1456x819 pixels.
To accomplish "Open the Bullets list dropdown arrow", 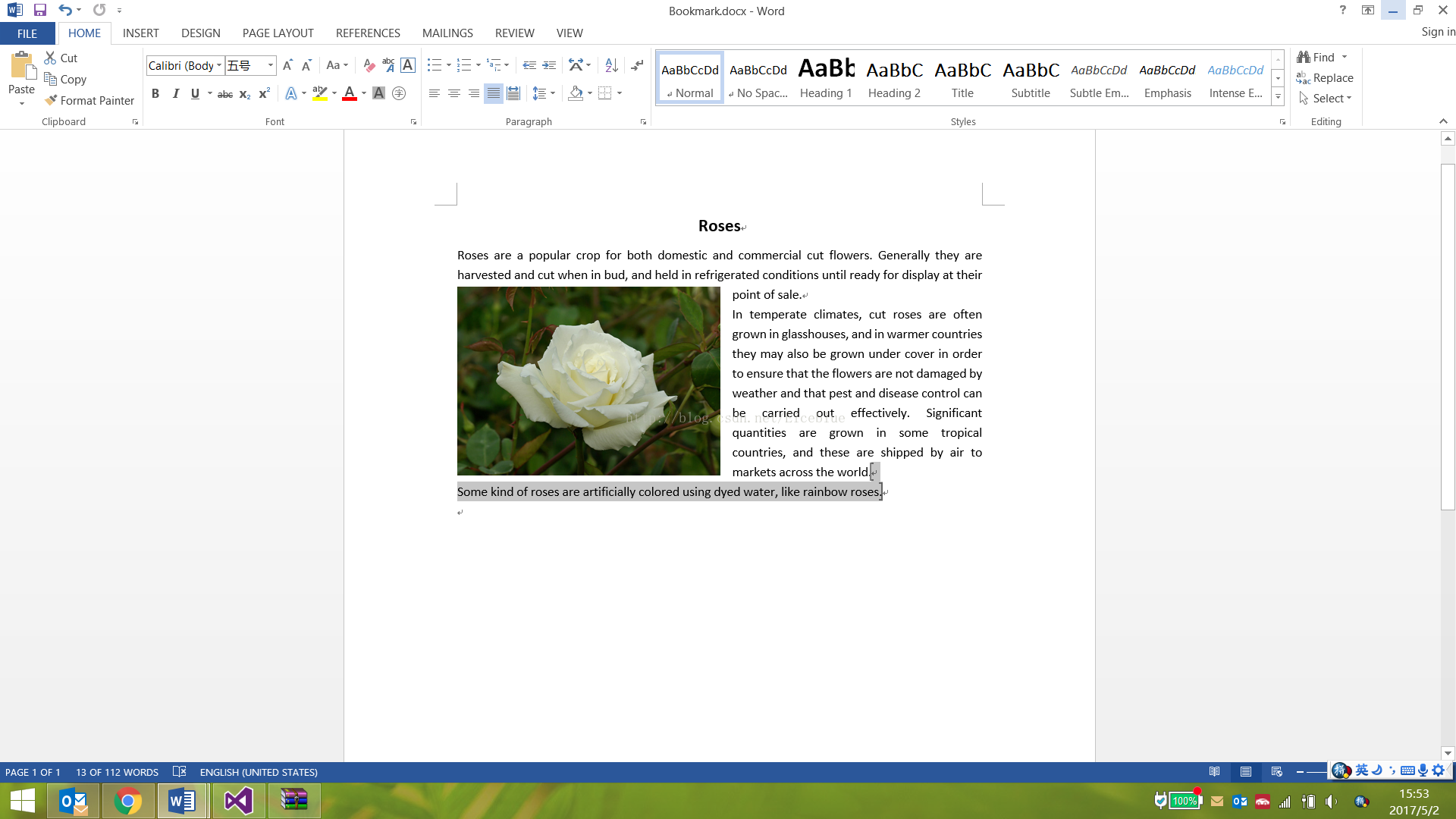I will 448,65.
